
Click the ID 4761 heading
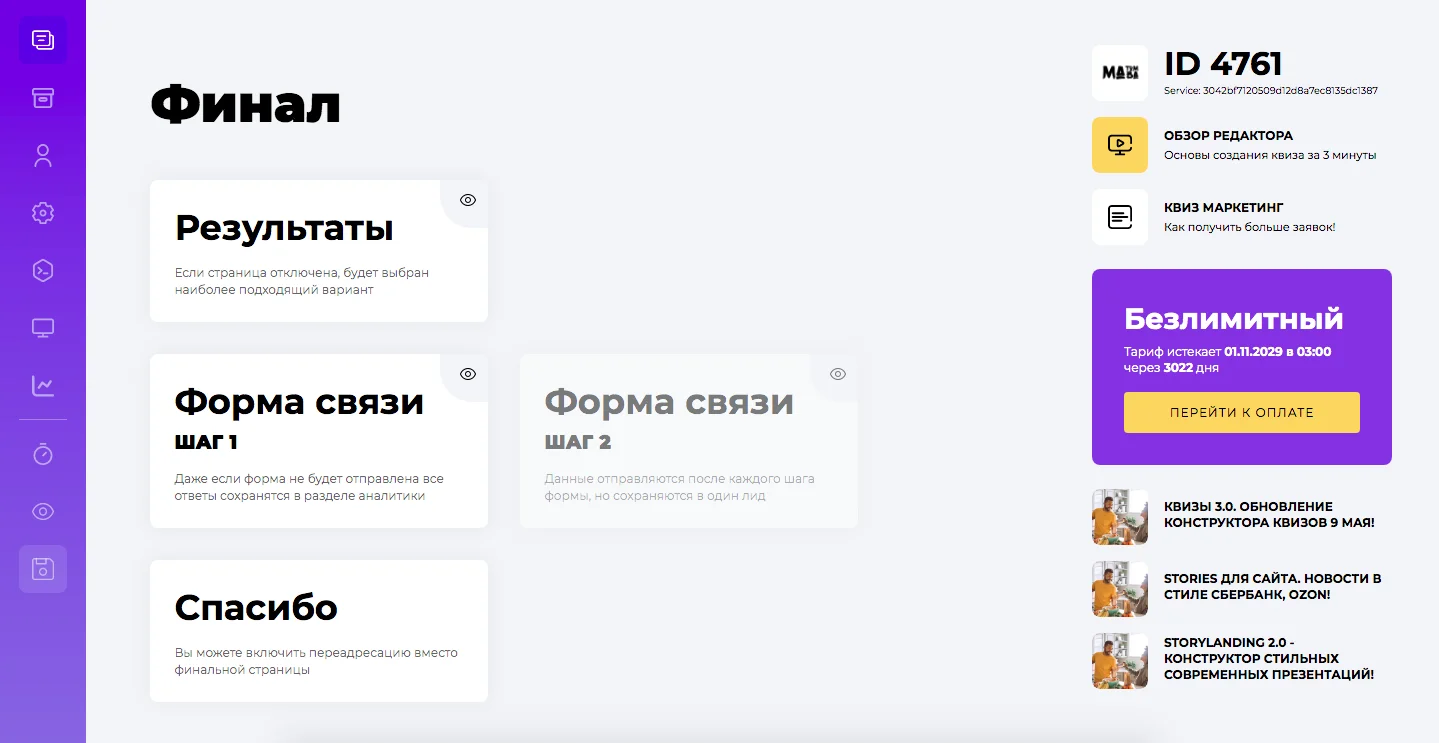(1223, 64)
